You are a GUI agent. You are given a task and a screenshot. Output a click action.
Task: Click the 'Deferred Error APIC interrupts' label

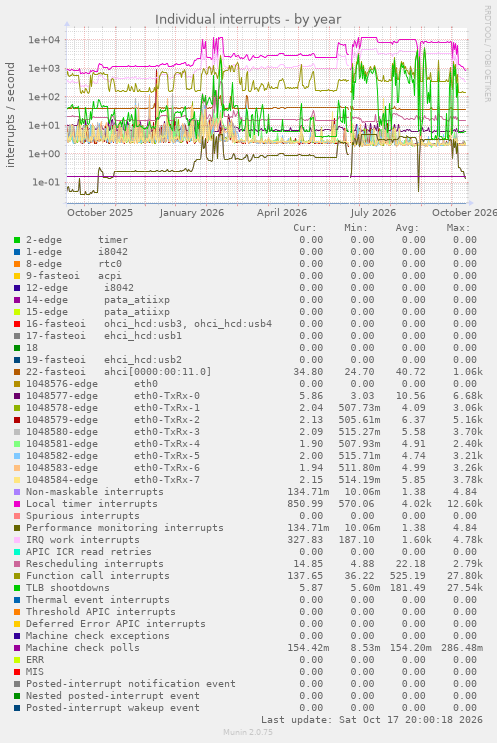click(116, 624)
